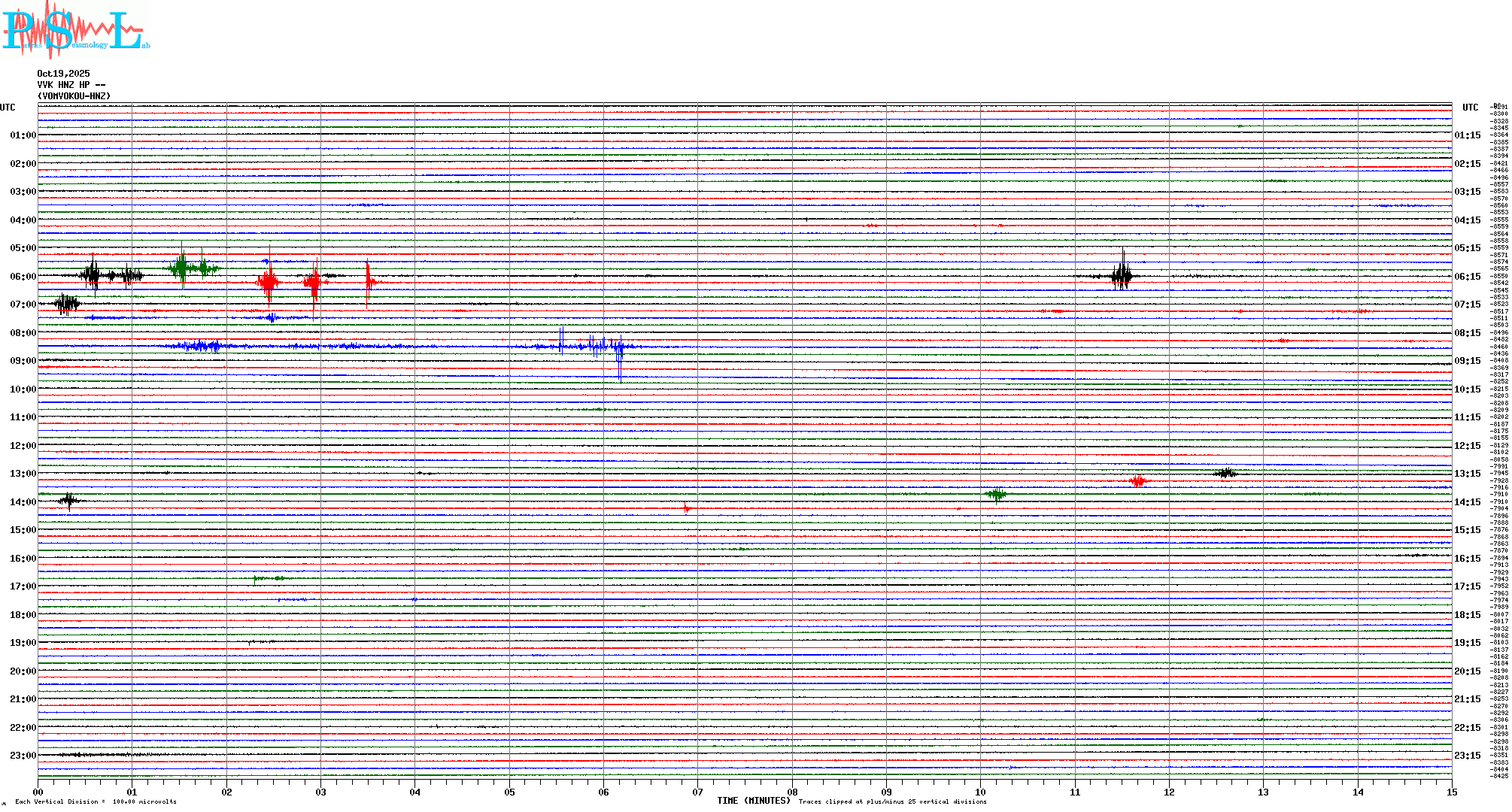Click the PSL seismology lab logo

(75, 30)
